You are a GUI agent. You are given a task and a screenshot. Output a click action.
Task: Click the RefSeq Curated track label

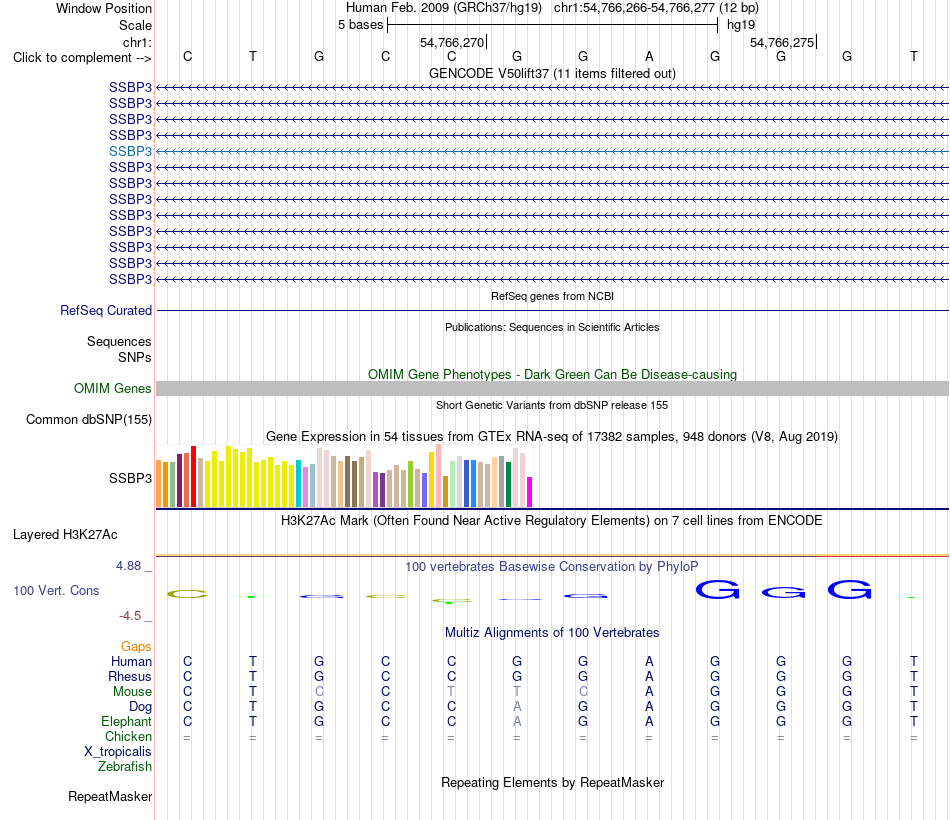click(106, 310)
